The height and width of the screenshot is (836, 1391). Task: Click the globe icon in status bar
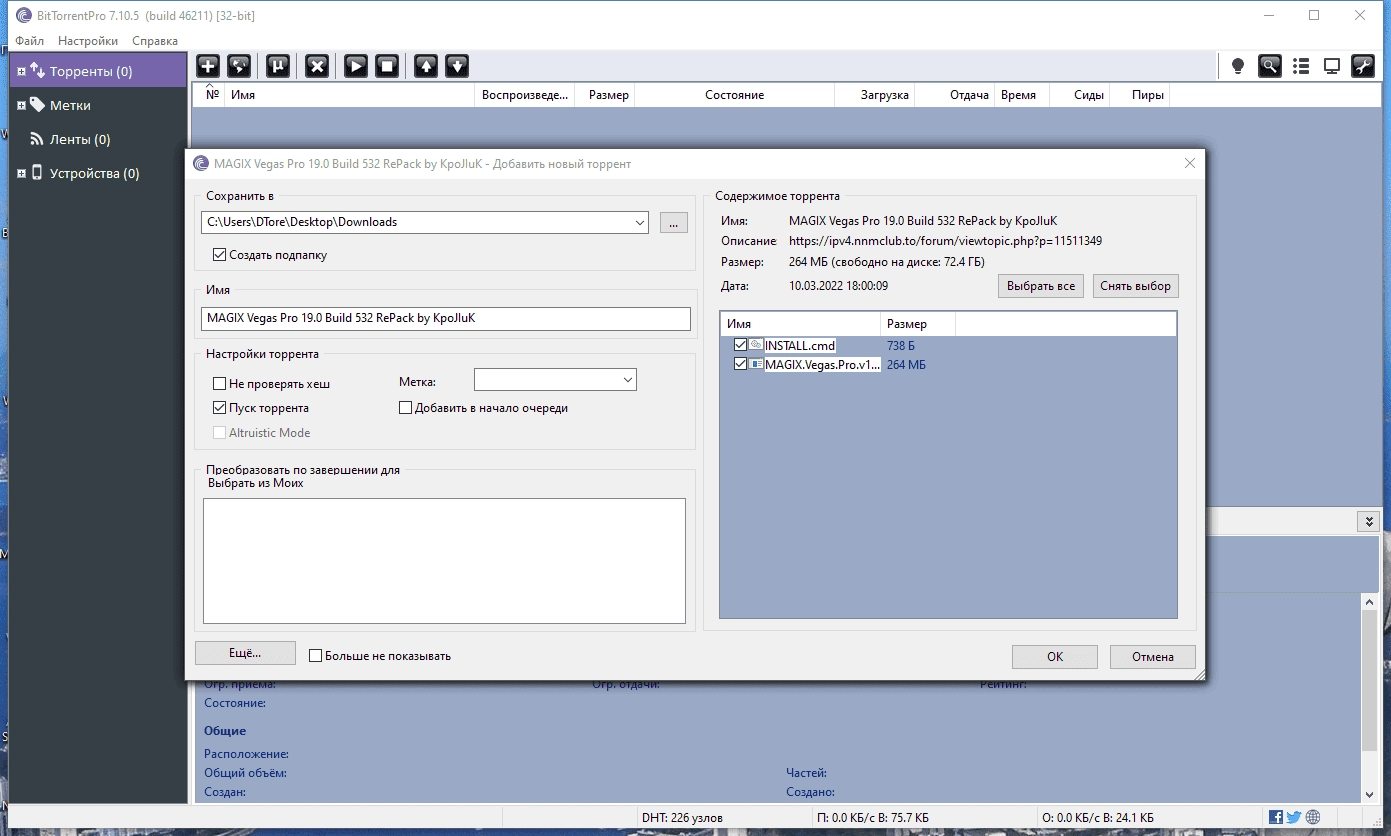click(1313, 817)
